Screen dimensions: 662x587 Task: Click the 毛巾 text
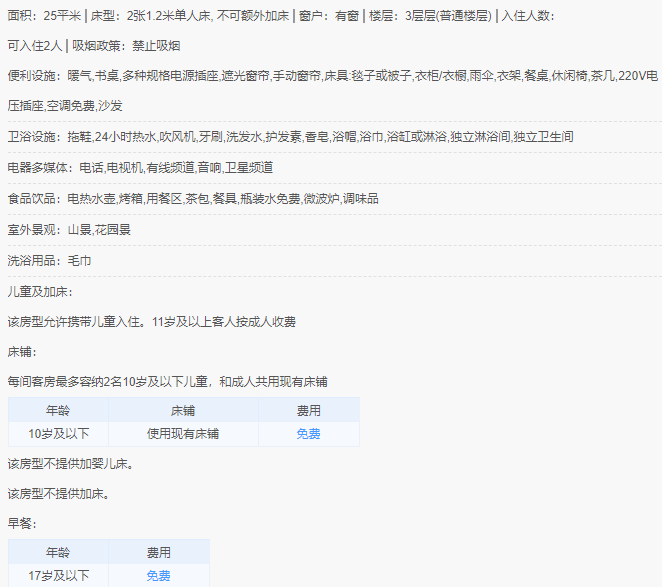coord(79,261)
